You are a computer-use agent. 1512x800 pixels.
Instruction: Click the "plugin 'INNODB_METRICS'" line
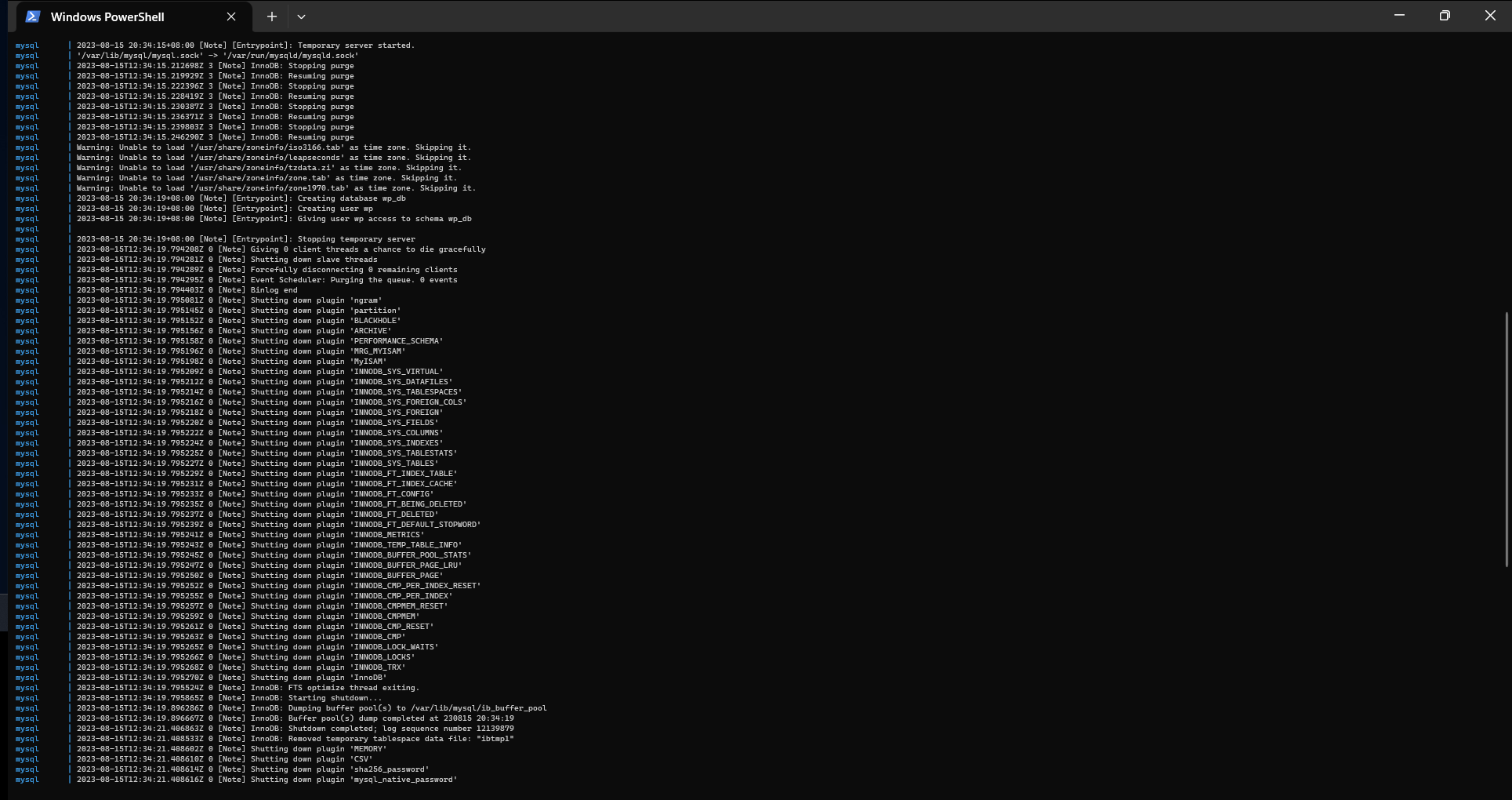click(x=250, y=535)
